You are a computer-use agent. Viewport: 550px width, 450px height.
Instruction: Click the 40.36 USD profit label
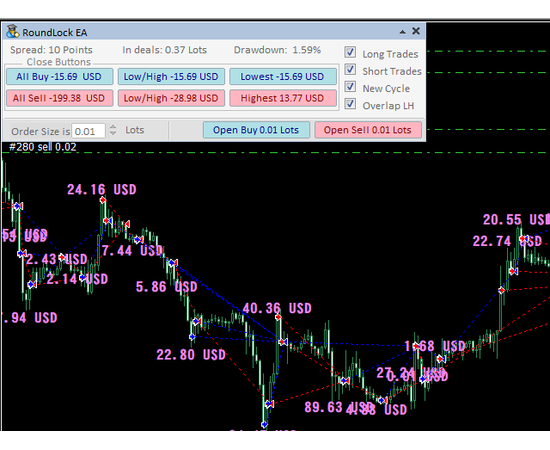tap(277, 308)
